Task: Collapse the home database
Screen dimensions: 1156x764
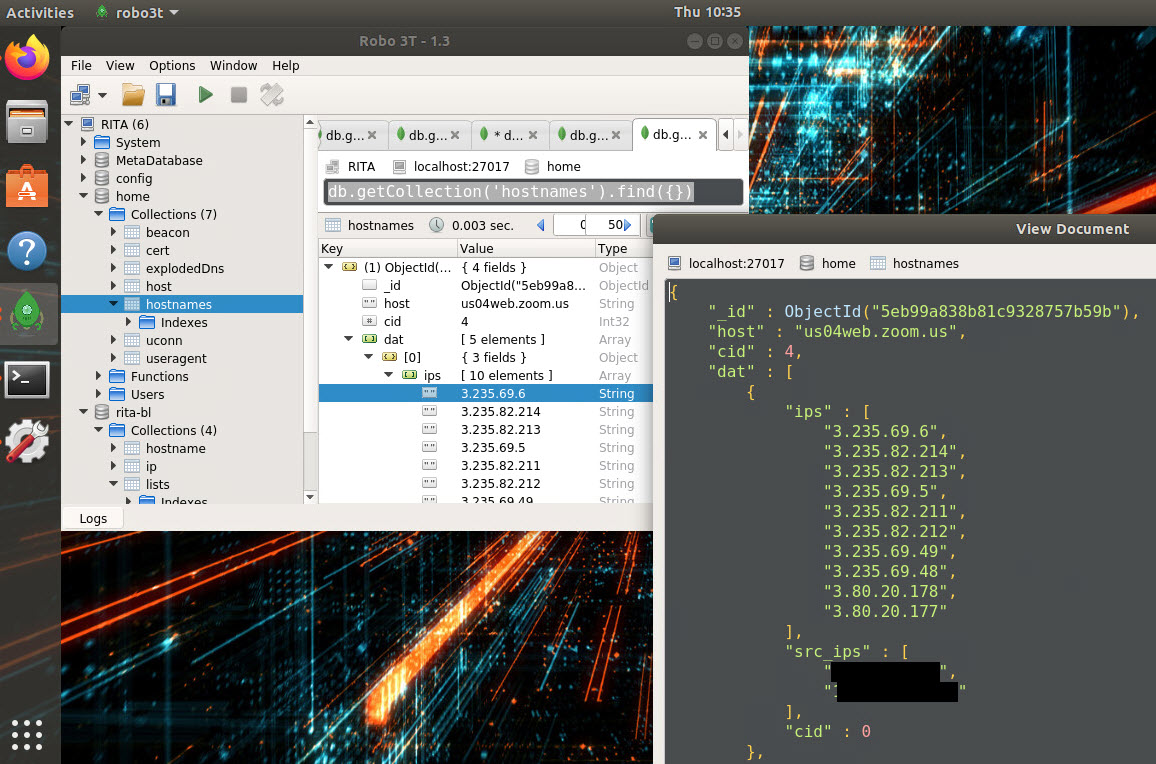Action: pyautogui.click(x=83, y=196)
